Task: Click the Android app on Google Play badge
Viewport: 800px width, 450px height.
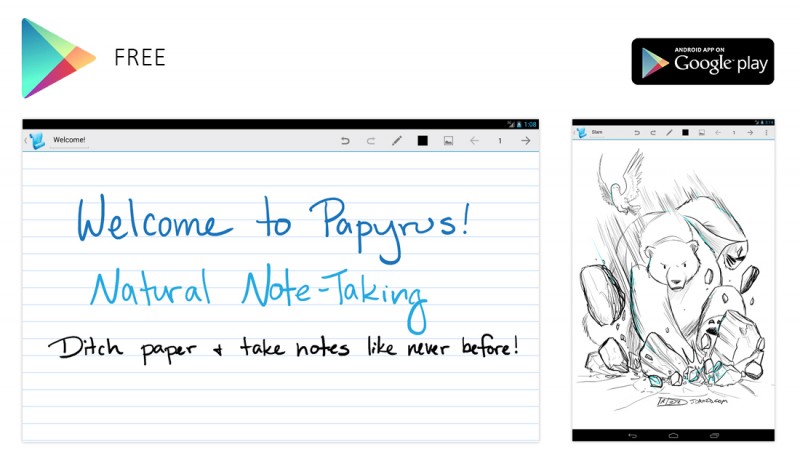Action: (x=703, y=61)
